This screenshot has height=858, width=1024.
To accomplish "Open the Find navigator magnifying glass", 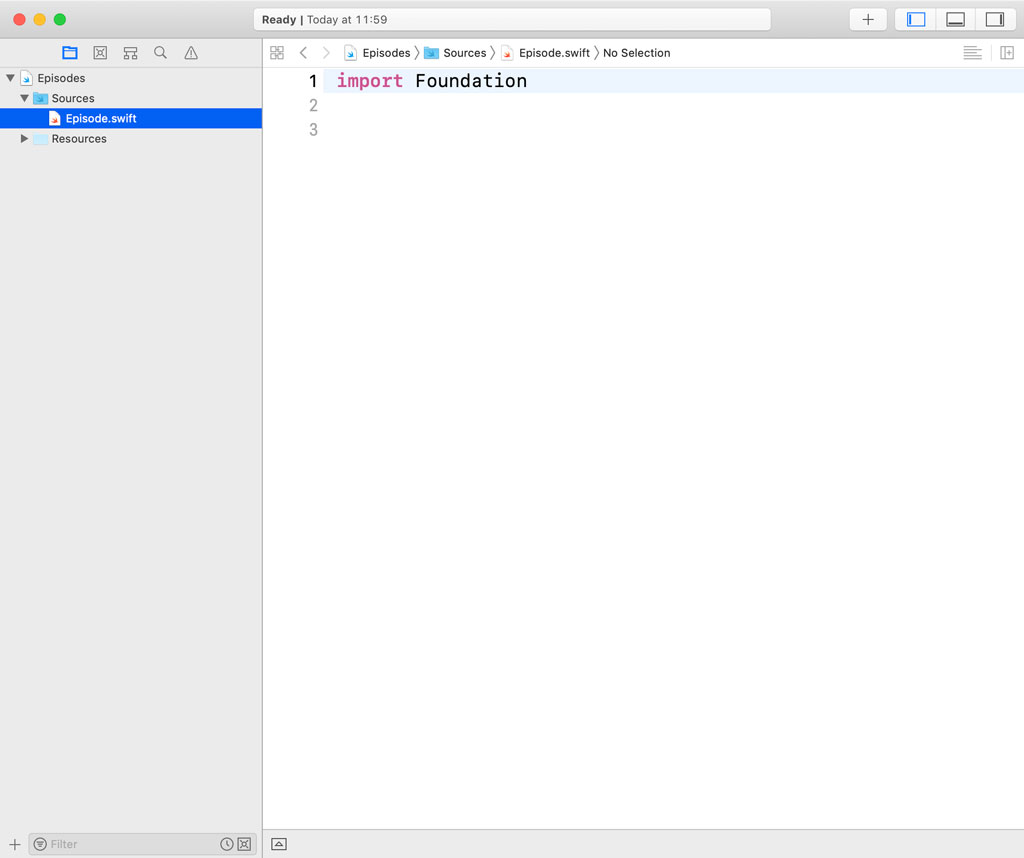I will coord(160,52).
